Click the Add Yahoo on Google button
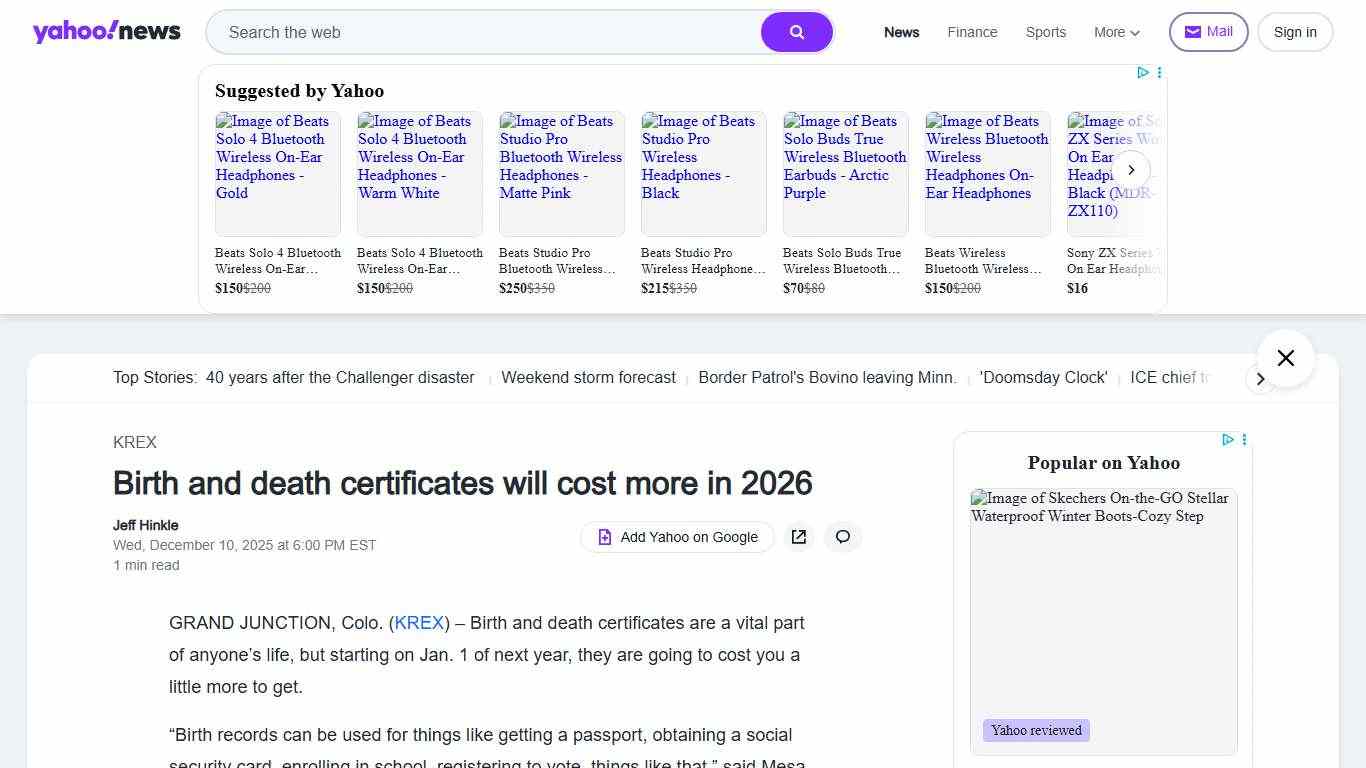 point(677,537)
